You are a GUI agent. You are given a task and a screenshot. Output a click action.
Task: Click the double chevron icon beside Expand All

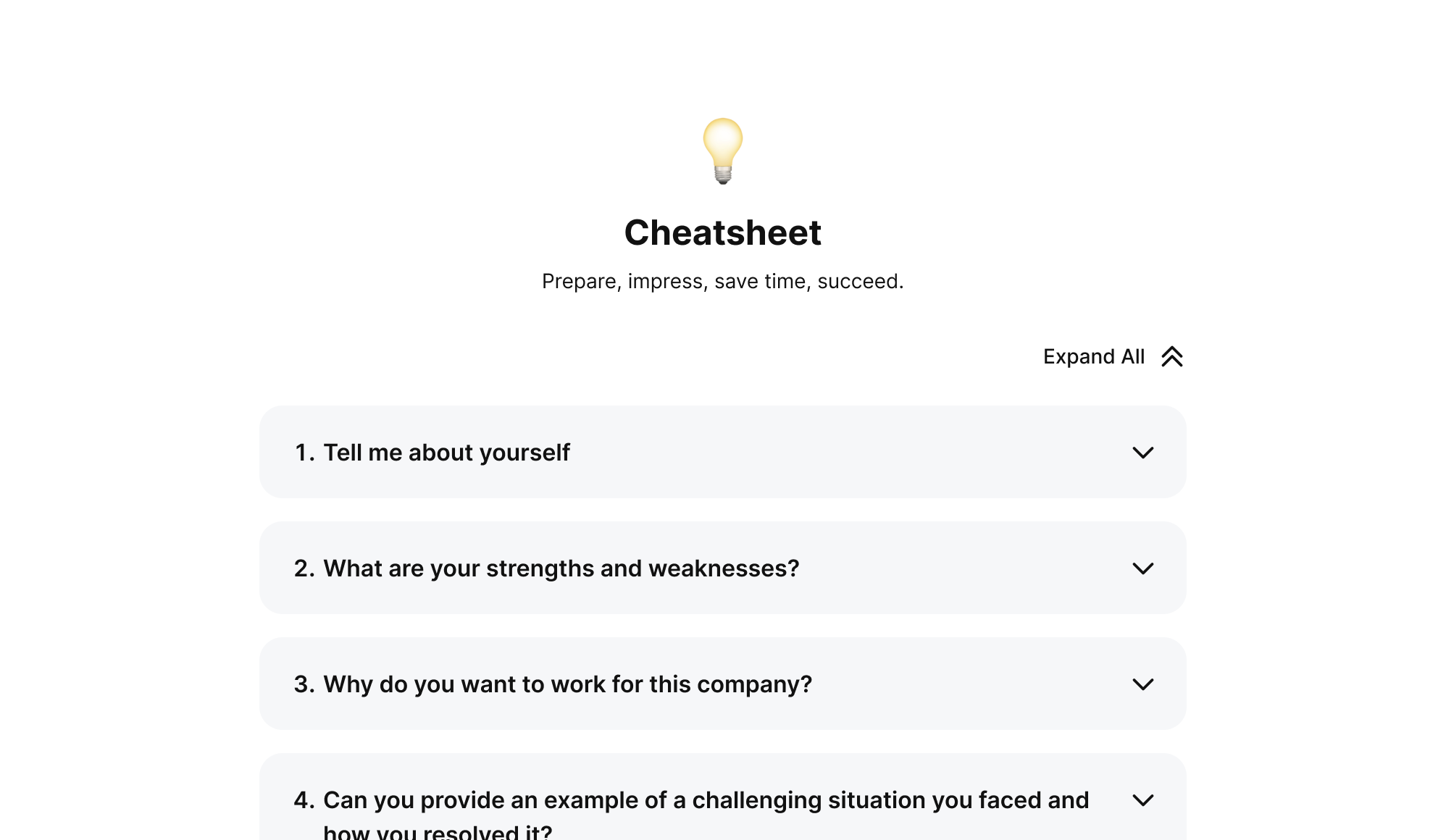[x=1171, y=356]
